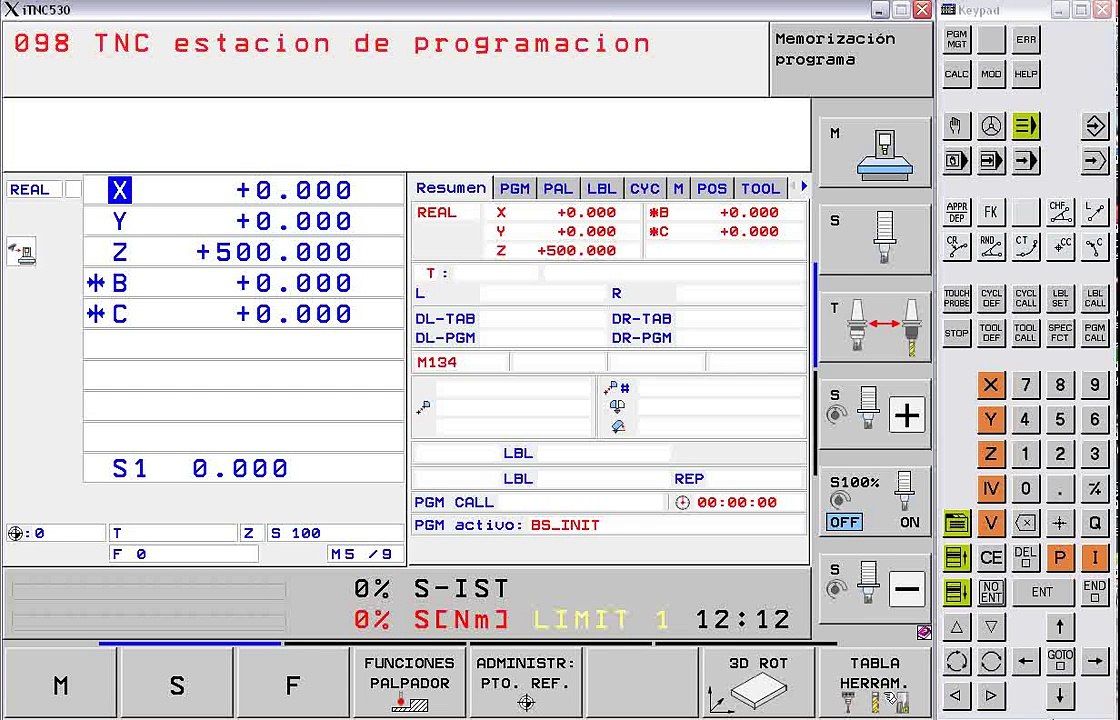The image size is (1120, 720).
Task: Toggle S100% to OFF
Action: coord(844,522)
